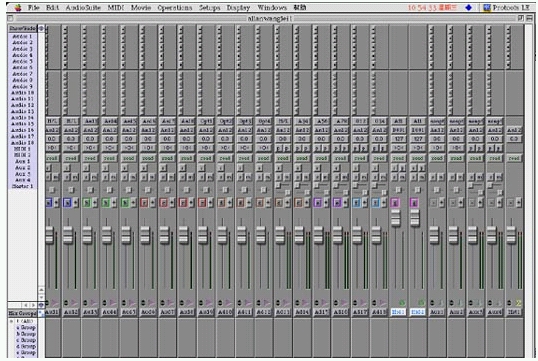Open the input selector on Audio 1 strip
Screen dimensions: 538x361
(x=52, y=121)
